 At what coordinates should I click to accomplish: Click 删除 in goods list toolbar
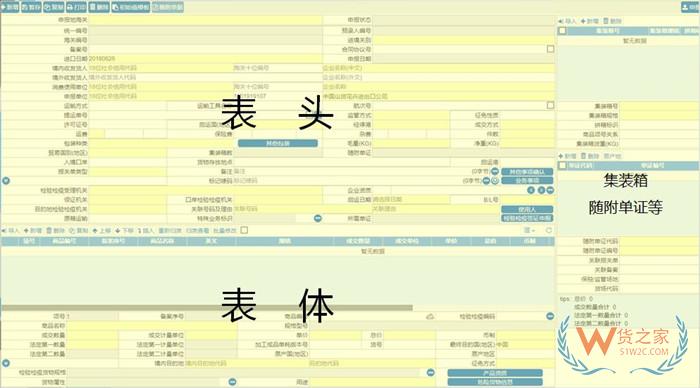point(56,231)
